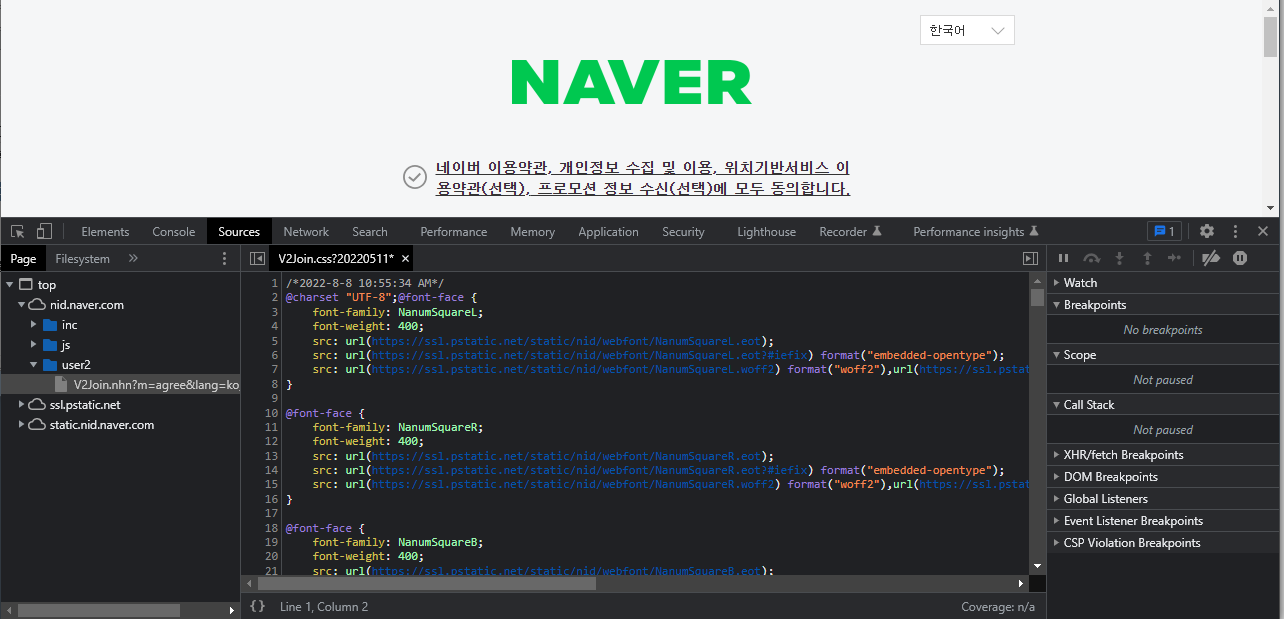Open the DevTools three-dot customize menu
This screenshot has height=619, width=1284.
[x=1236, y=231]
